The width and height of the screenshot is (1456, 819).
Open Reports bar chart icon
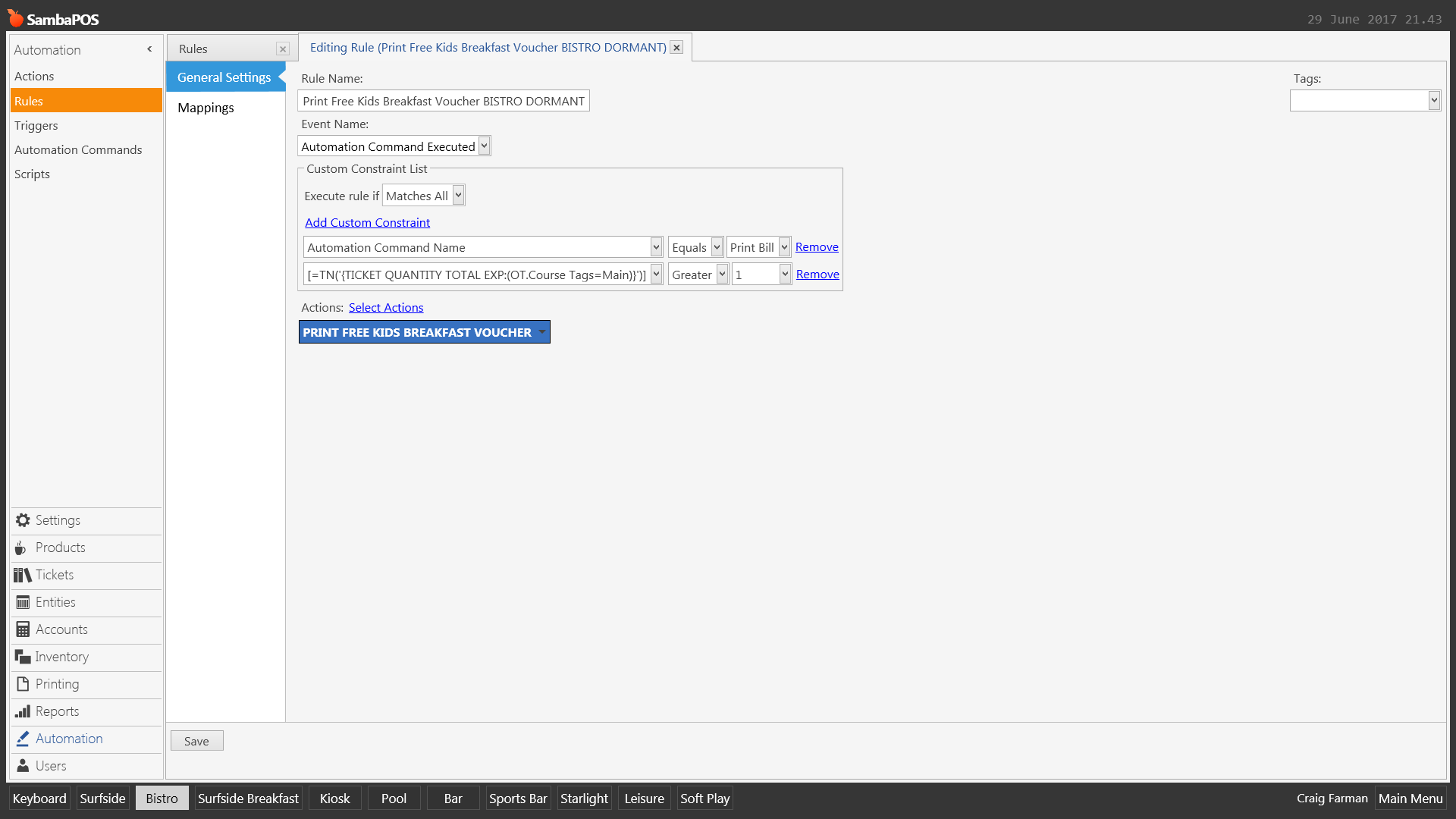tap(23, 711)
